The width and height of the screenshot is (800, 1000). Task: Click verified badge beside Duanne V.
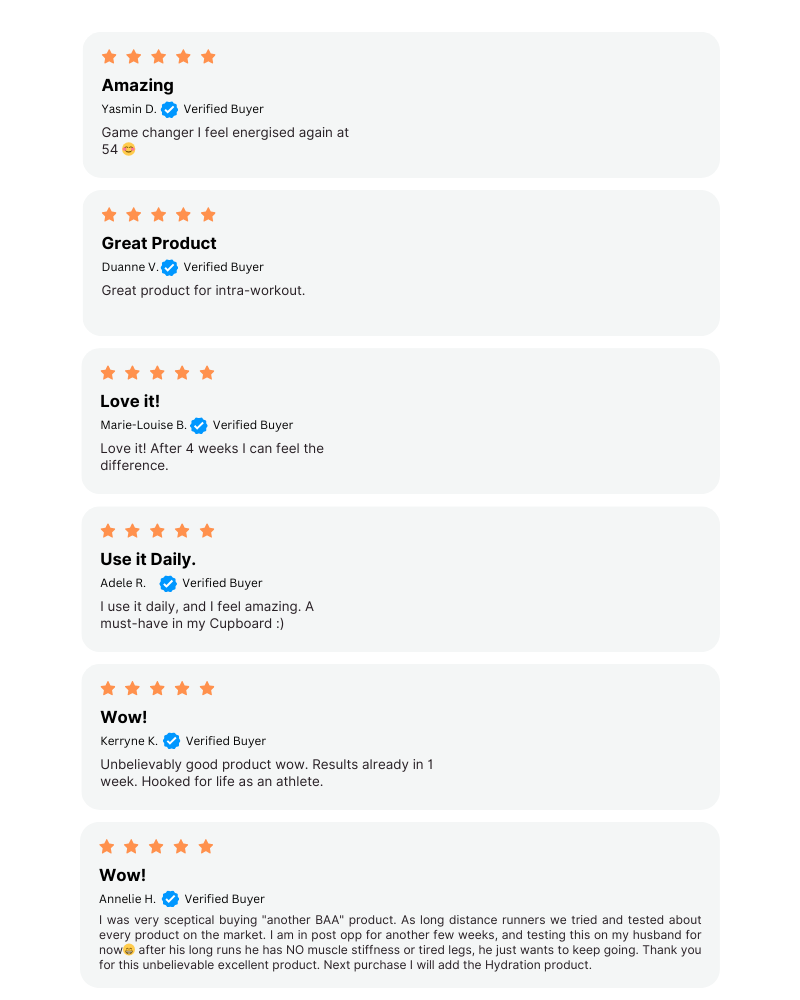pos(170,267)
